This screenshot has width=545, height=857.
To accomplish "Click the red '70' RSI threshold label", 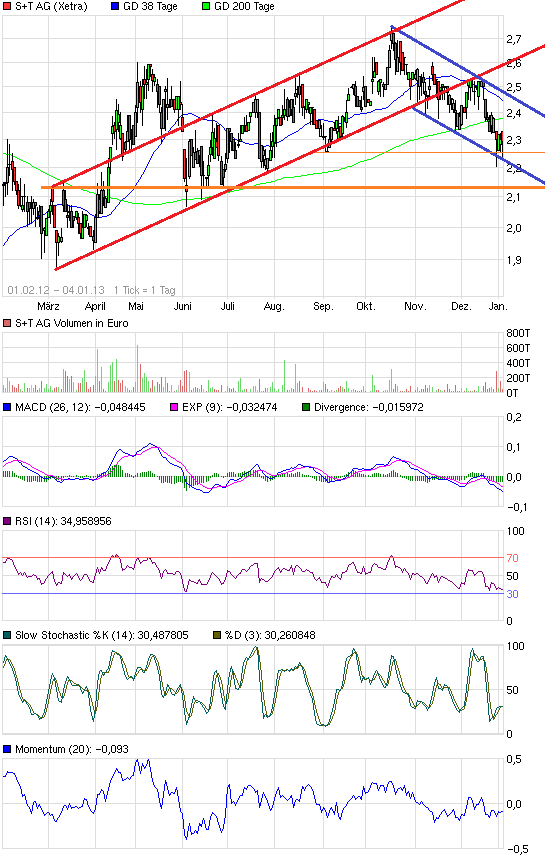I will pos(512,558).
